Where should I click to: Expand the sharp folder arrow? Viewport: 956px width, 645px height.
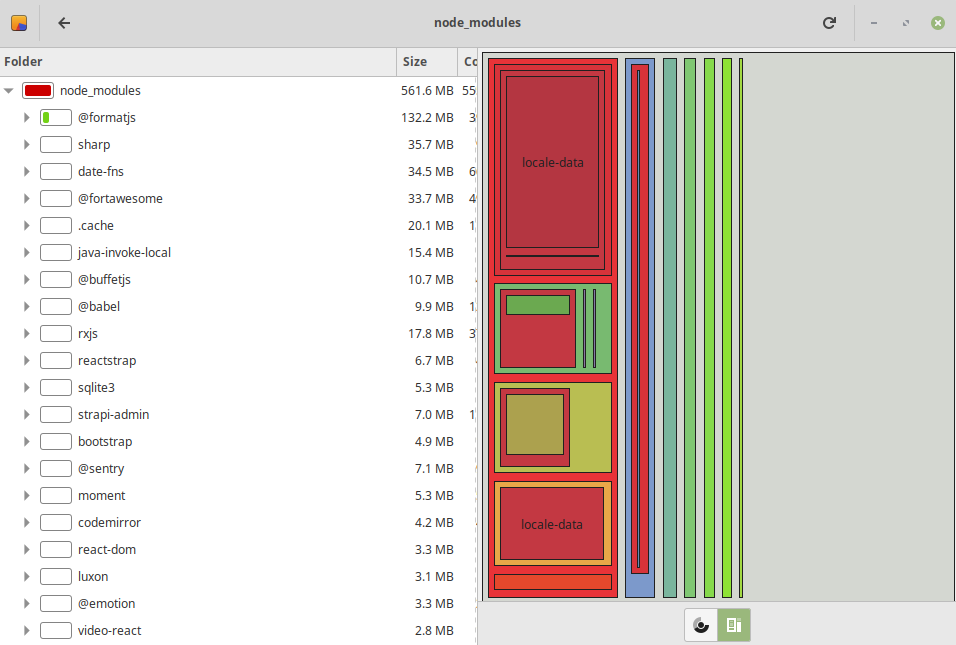pyautogui.click(x=27, y=145)
